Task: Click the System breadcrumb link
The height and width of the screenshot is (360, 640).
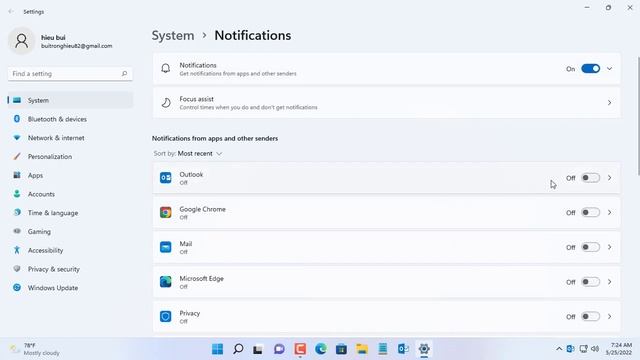Action: click(x=173, y=36)
